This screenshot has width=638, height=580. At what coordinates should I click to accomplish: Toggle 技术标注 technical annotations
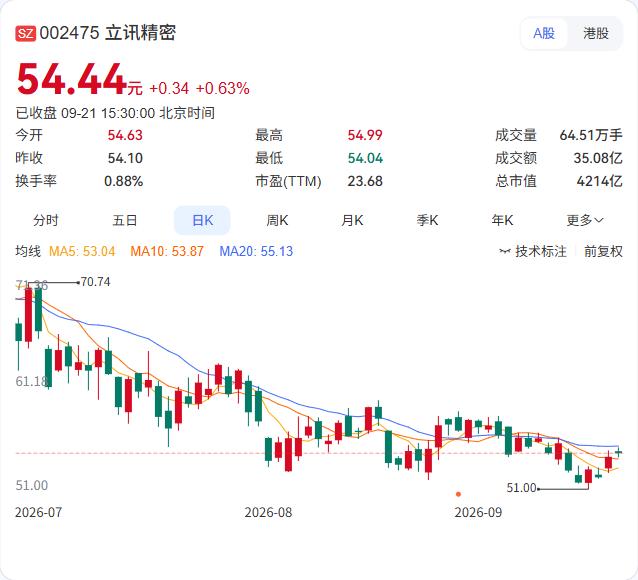pyautogui.click(x=541, y=251)
